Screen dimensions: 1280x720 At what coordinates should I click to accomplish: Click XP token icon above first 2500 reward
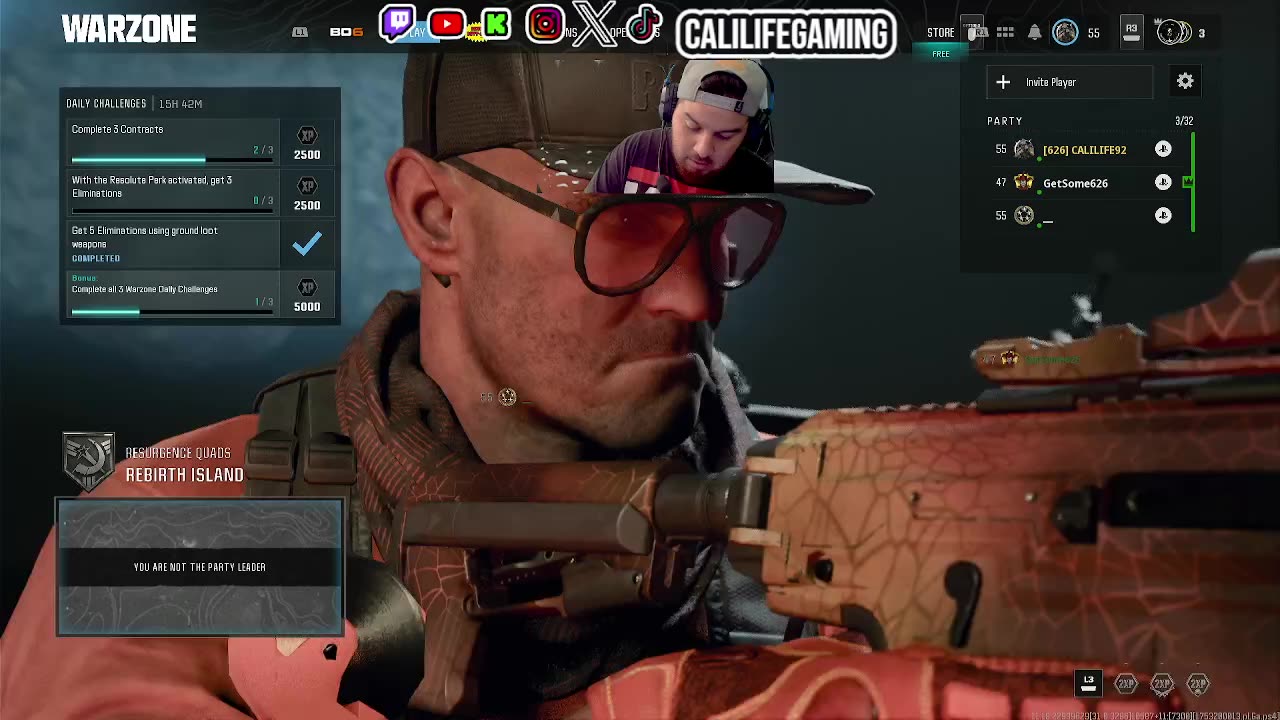point(307,135)
